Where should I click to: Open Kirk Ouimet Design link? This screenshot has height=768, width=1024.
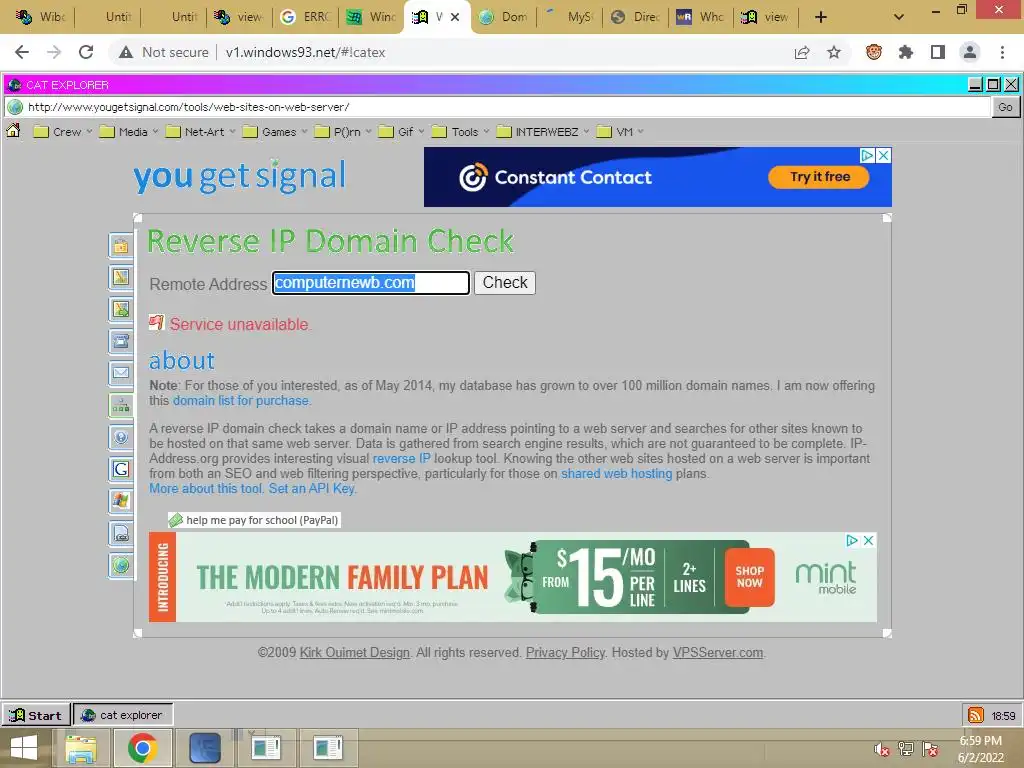click(x=355, y=652)
